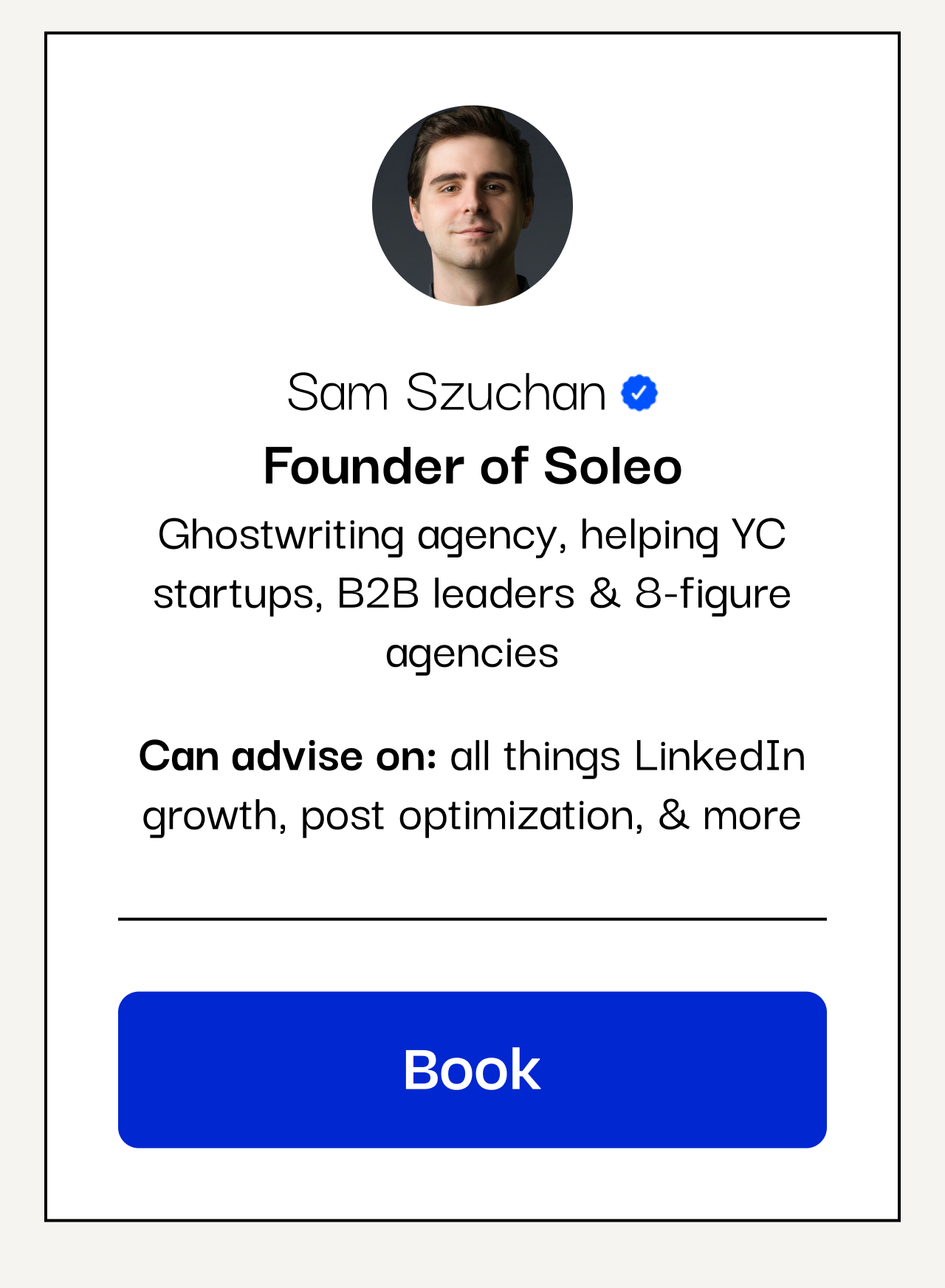The image size is (945, 1288).
Task: Select the name Sam Szuchan
Action: click(x=447, y=392)
